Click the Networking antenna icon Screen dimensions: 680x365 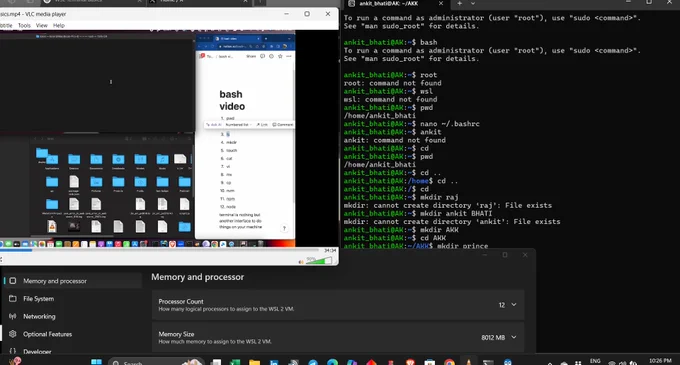13,316
